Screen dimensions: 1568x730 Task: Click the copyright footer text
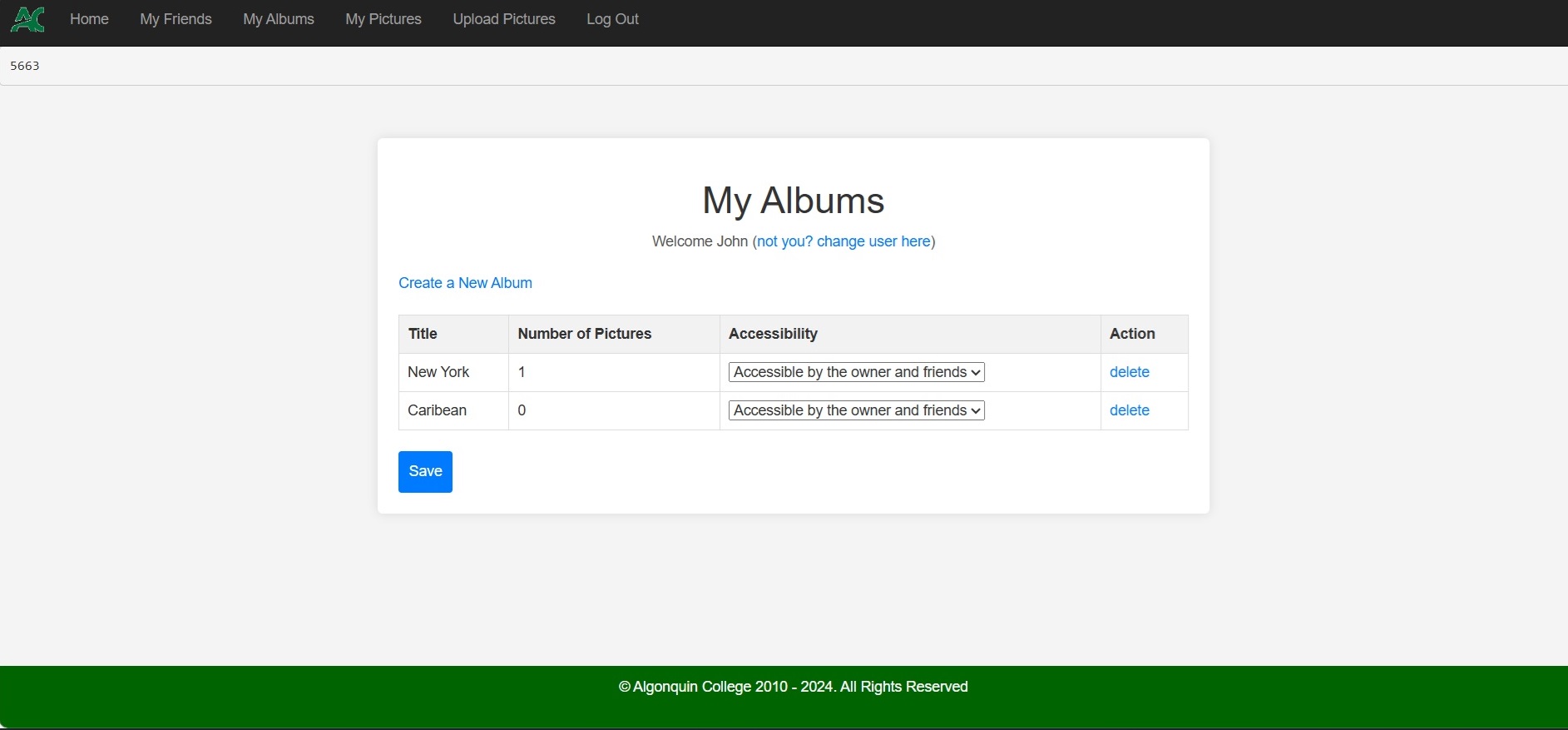tap(793, 687)
